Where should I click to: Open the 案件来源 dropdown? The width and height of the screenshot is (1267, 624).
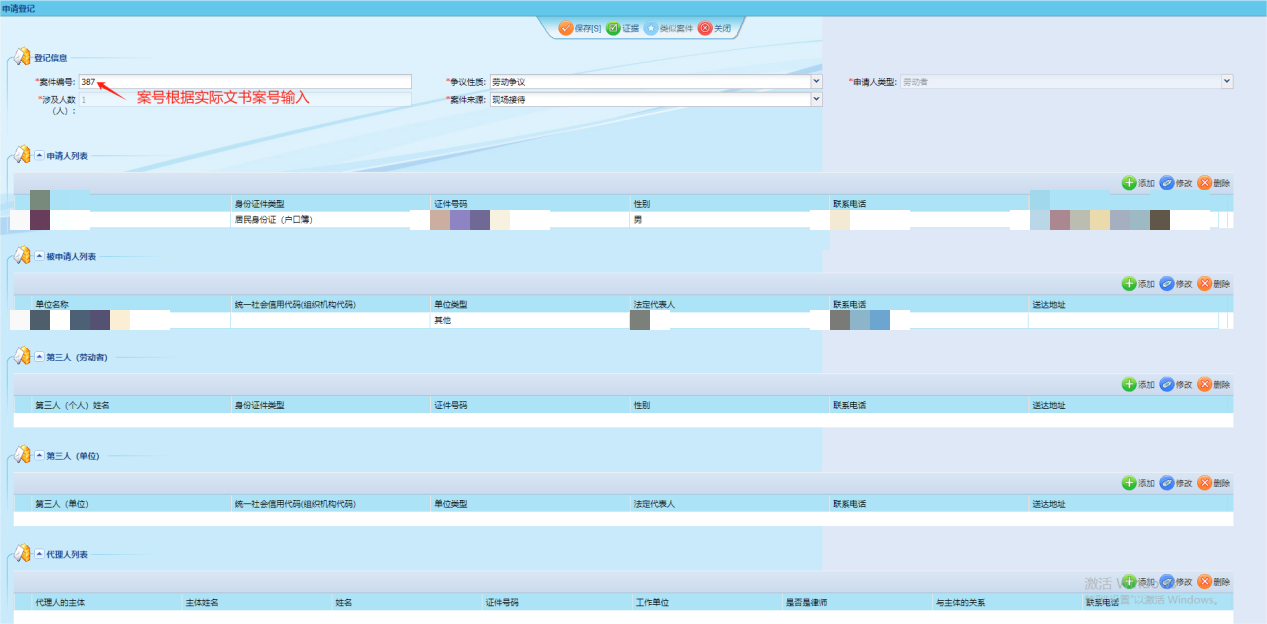816,99
